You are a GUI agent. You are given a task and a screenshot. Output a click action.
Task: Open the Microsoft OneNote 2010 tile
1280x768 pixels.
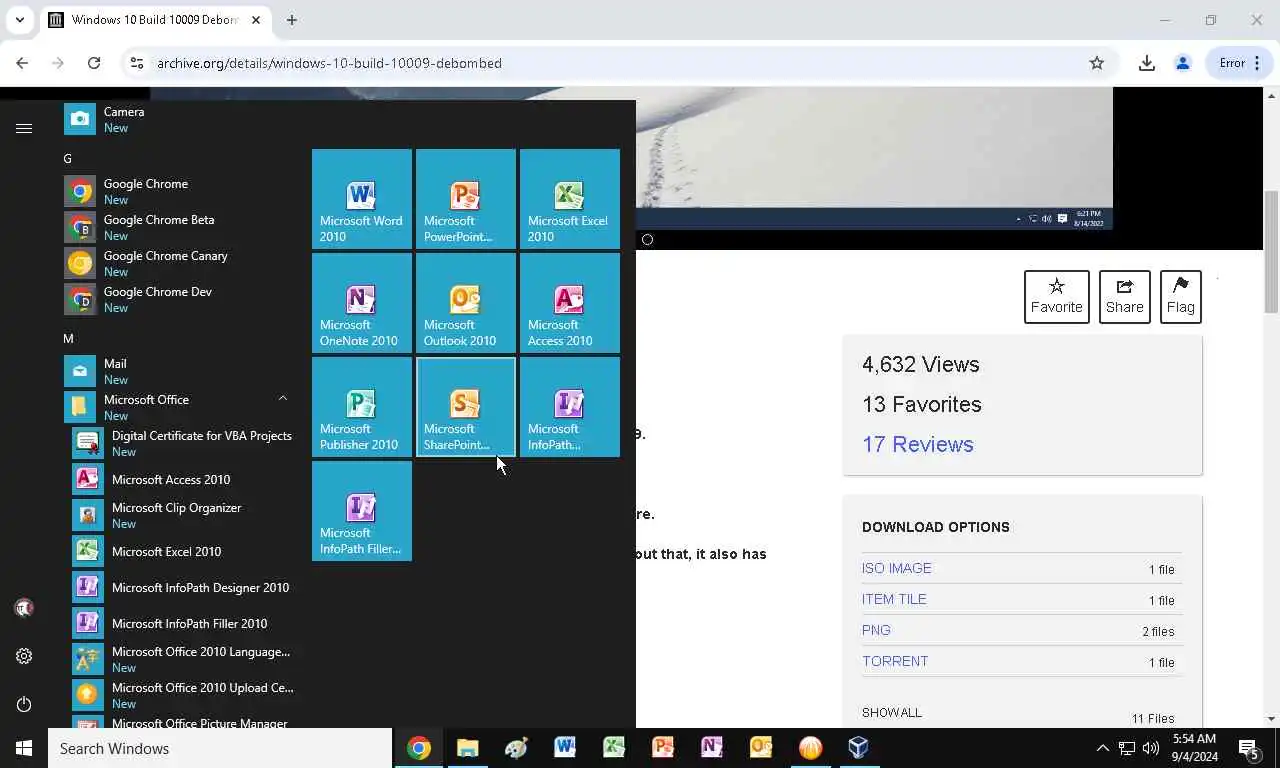pos(362,303)
